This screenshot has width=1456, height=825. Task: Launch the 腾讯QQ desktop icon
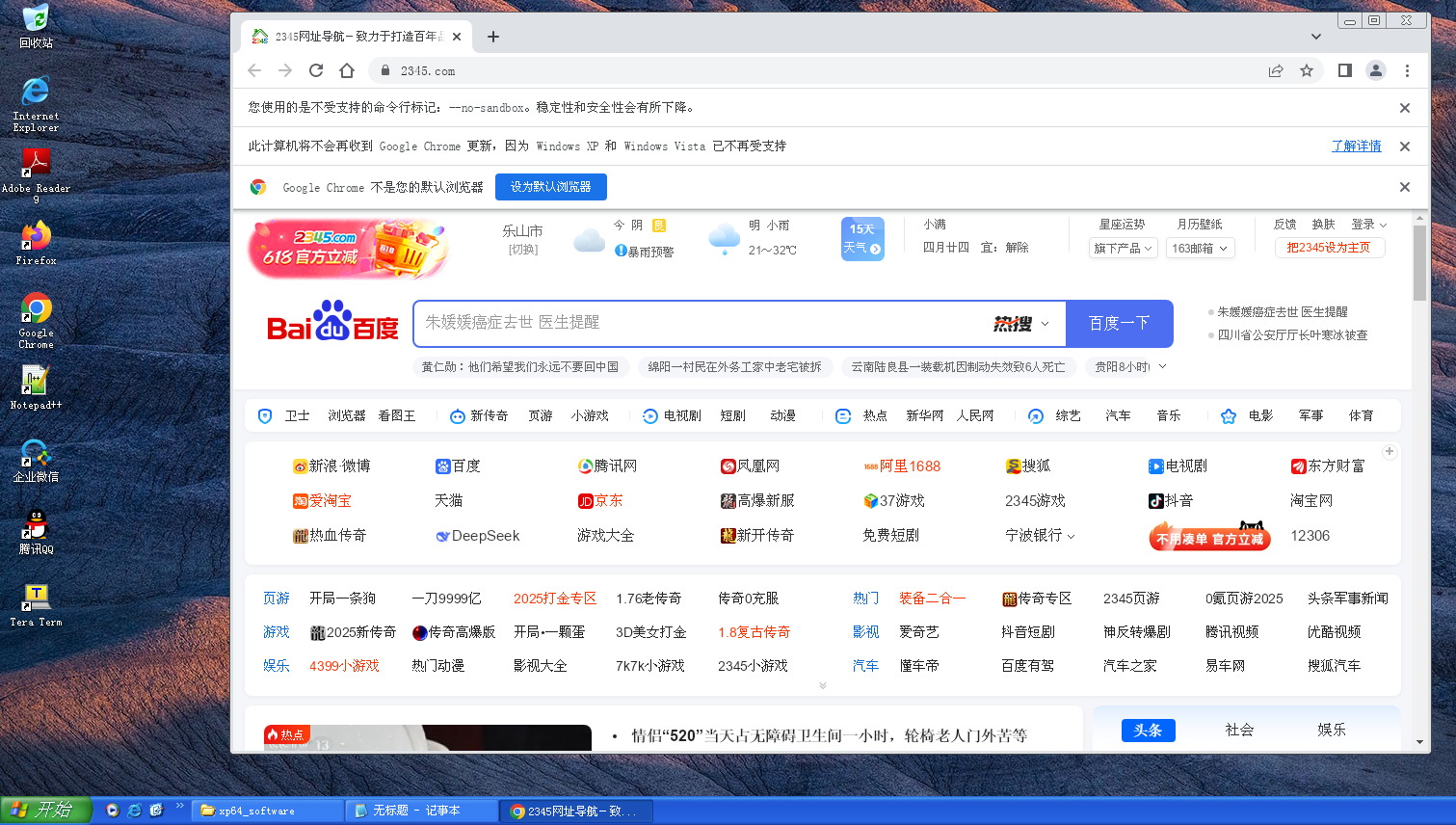coord(36,532)
